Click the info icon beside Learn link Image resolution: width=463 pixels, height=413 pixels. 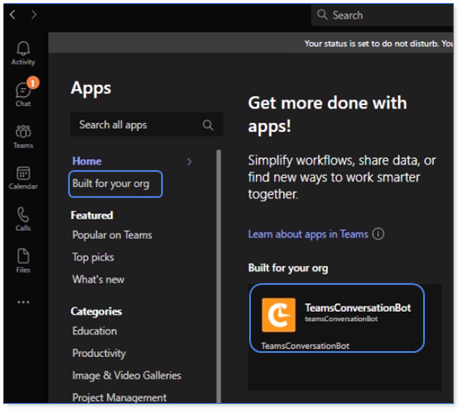click(x=378, y=234)
